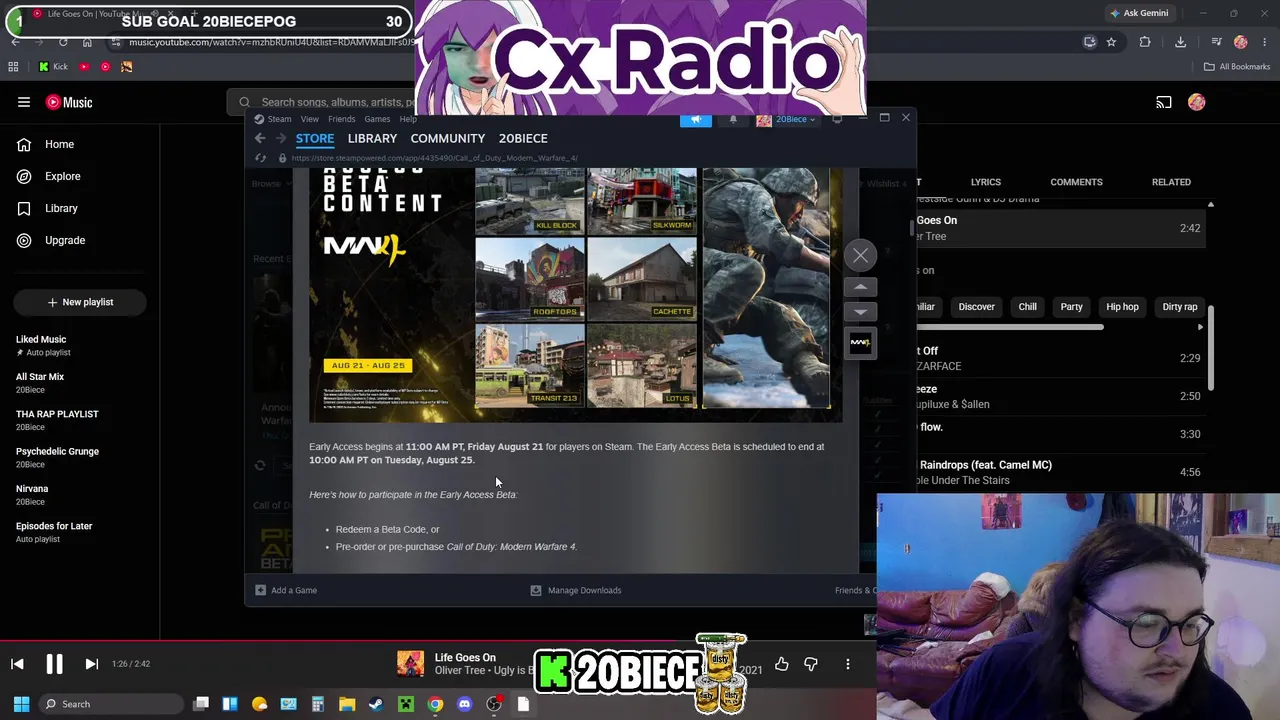Go to the Steam LIBRARY tab
The image size is (1280, 720).
click(x=372, y=138)
